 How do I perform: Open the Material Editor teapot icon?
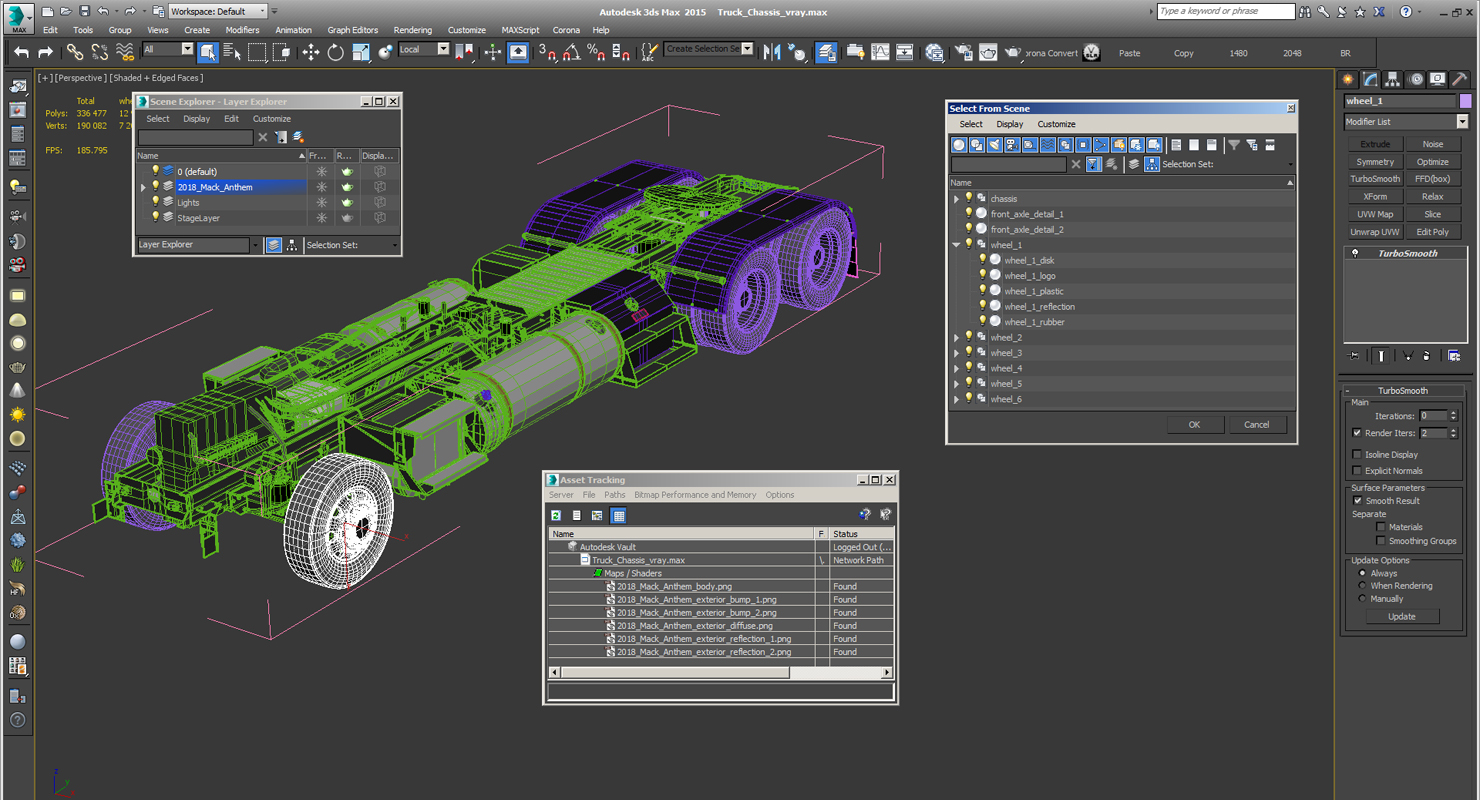(934, 52)
